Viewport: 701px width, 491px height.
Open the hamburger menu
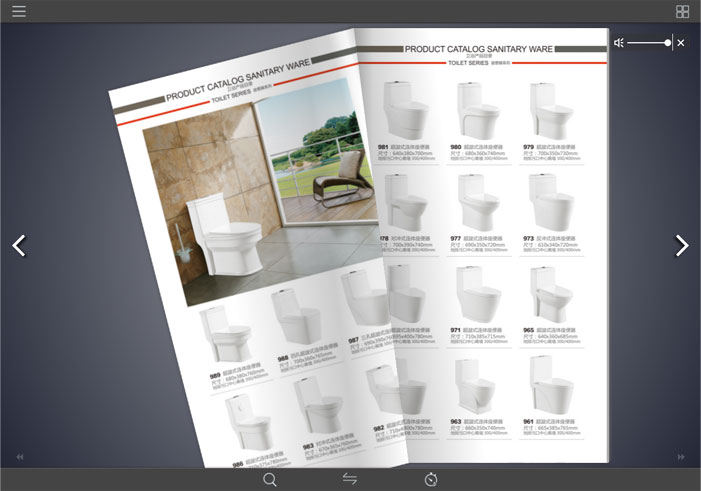pyautogui.click(x=19, y=12)
